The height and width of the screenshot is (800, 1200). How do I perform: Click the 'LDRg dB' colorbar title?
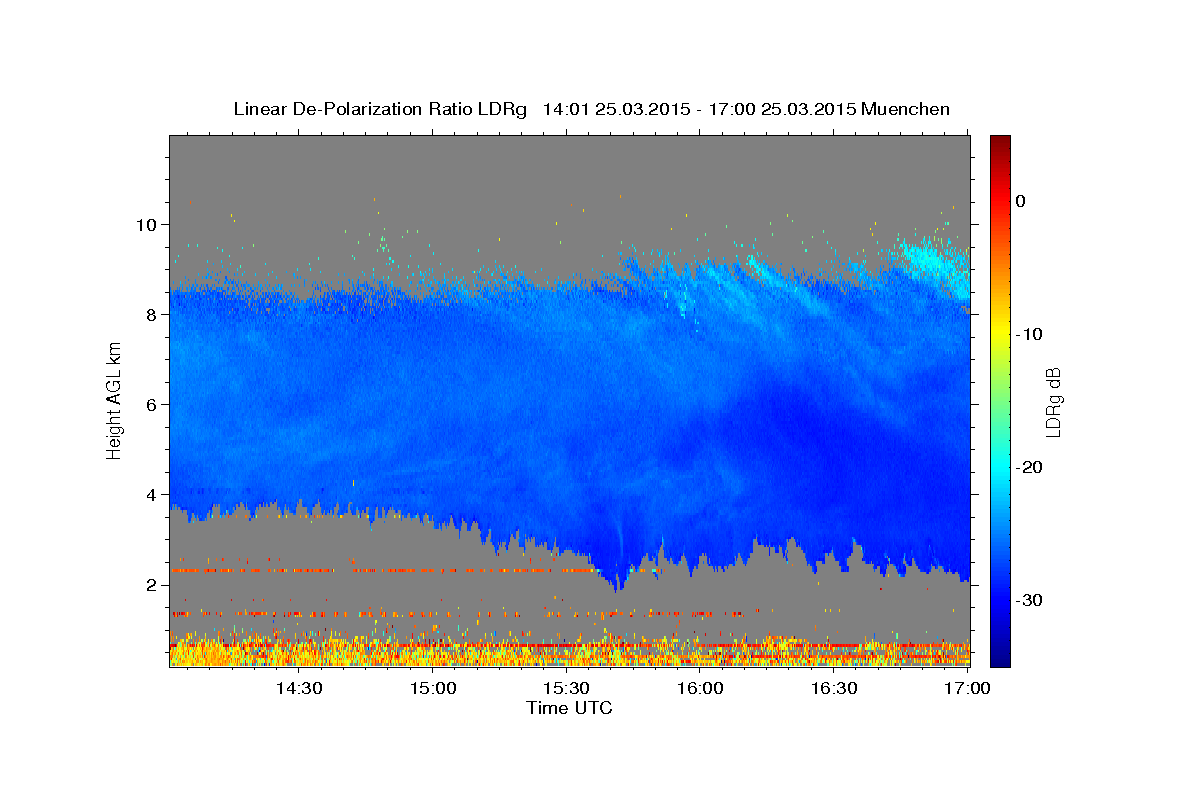1052,401
